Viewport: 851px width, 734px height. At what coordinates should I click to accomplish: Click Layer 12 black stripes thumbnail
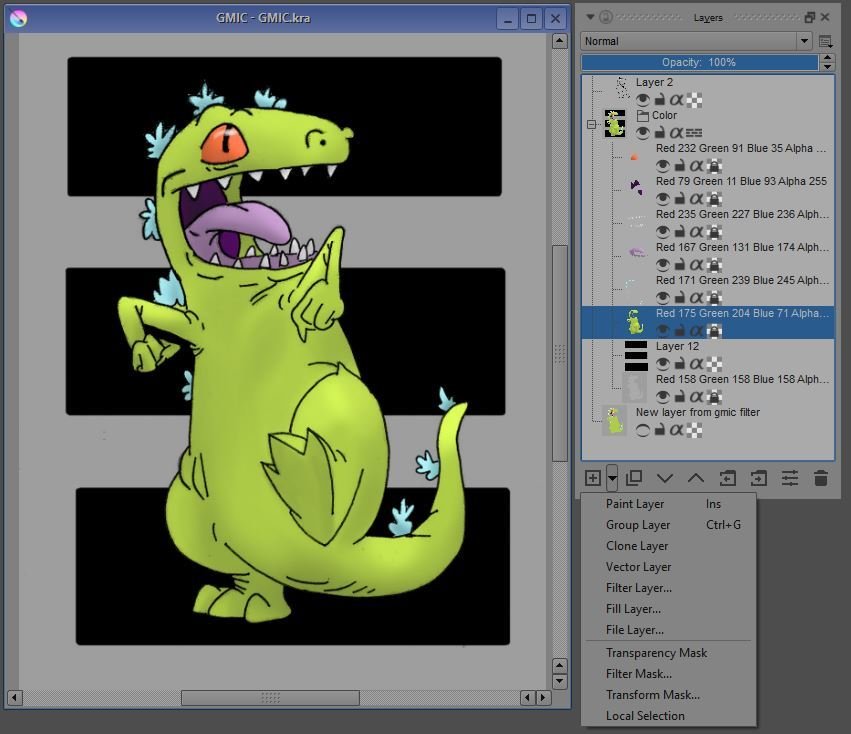636,356
